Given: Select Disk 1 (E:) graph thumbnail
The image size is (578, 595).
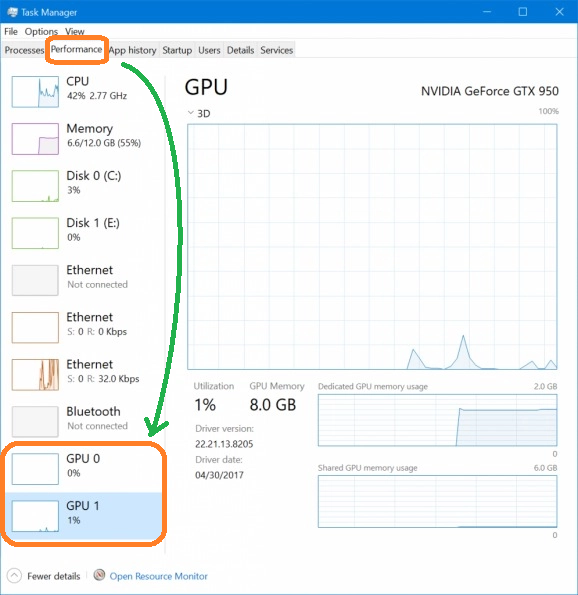Looking at the screenshot, I should 35,233.
